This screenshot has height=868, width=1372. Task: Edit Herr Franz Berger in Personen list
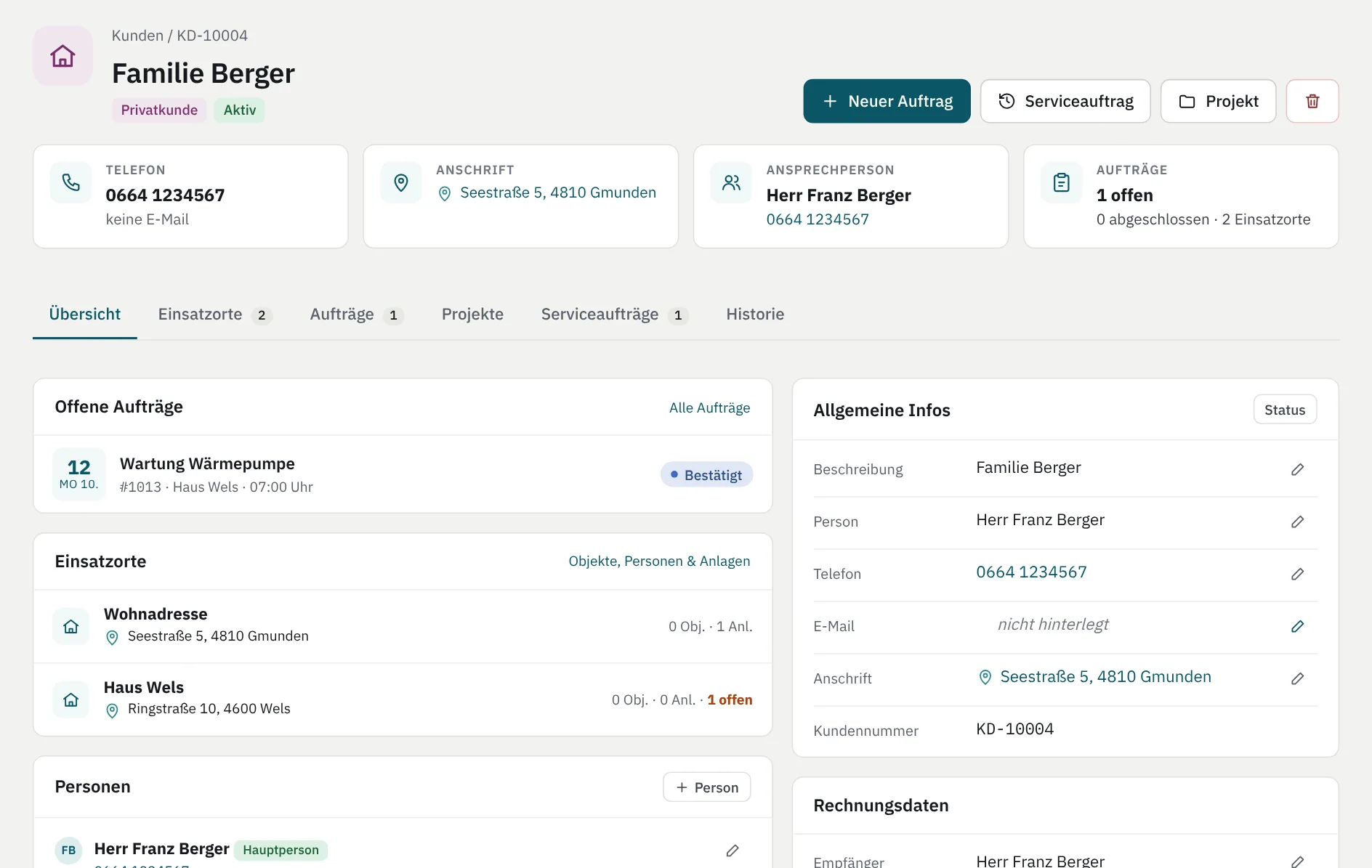[x=733, y=850]
